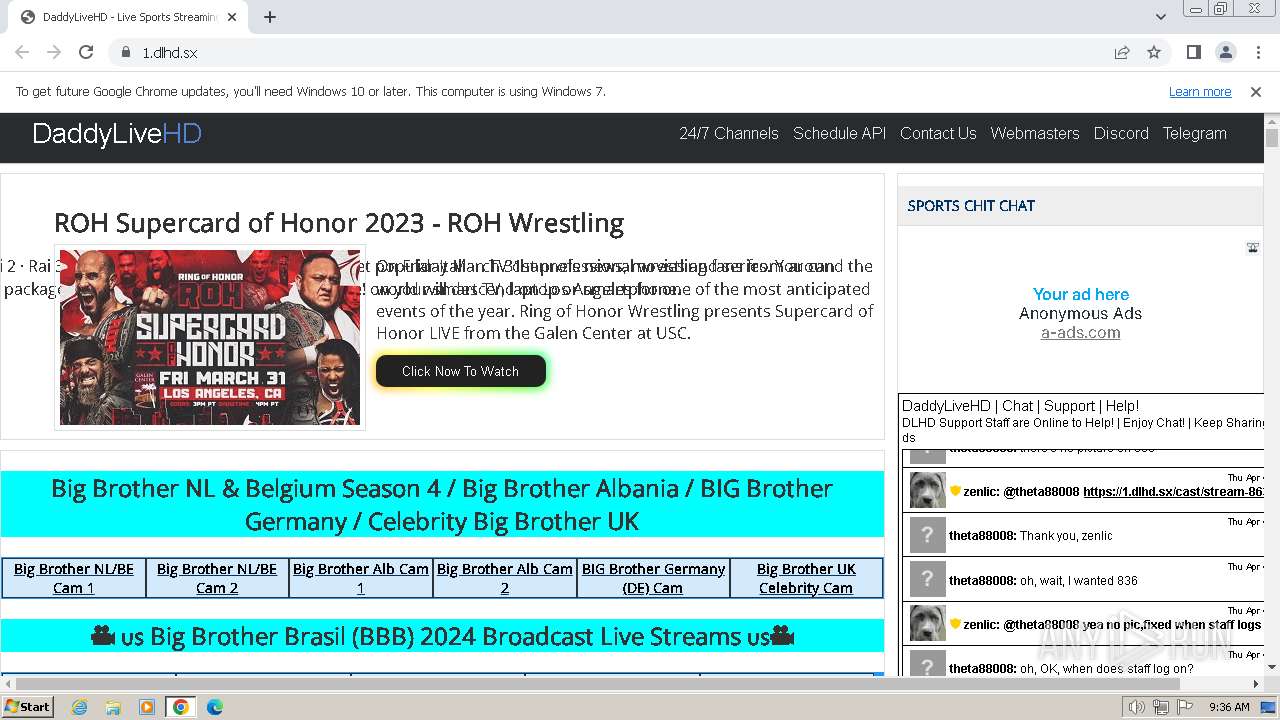Click the horizontal page scrollbar
The image size is (1280, 720).
click(597, 684)
